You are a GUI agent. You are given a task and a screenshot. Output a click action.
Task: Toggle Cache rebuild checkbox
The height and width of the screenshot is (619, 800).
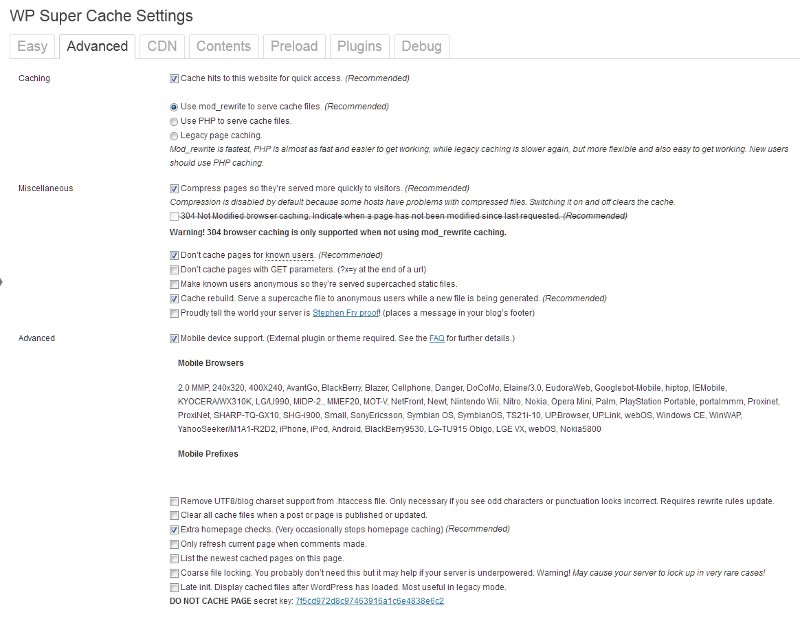[x=174, y=299]
